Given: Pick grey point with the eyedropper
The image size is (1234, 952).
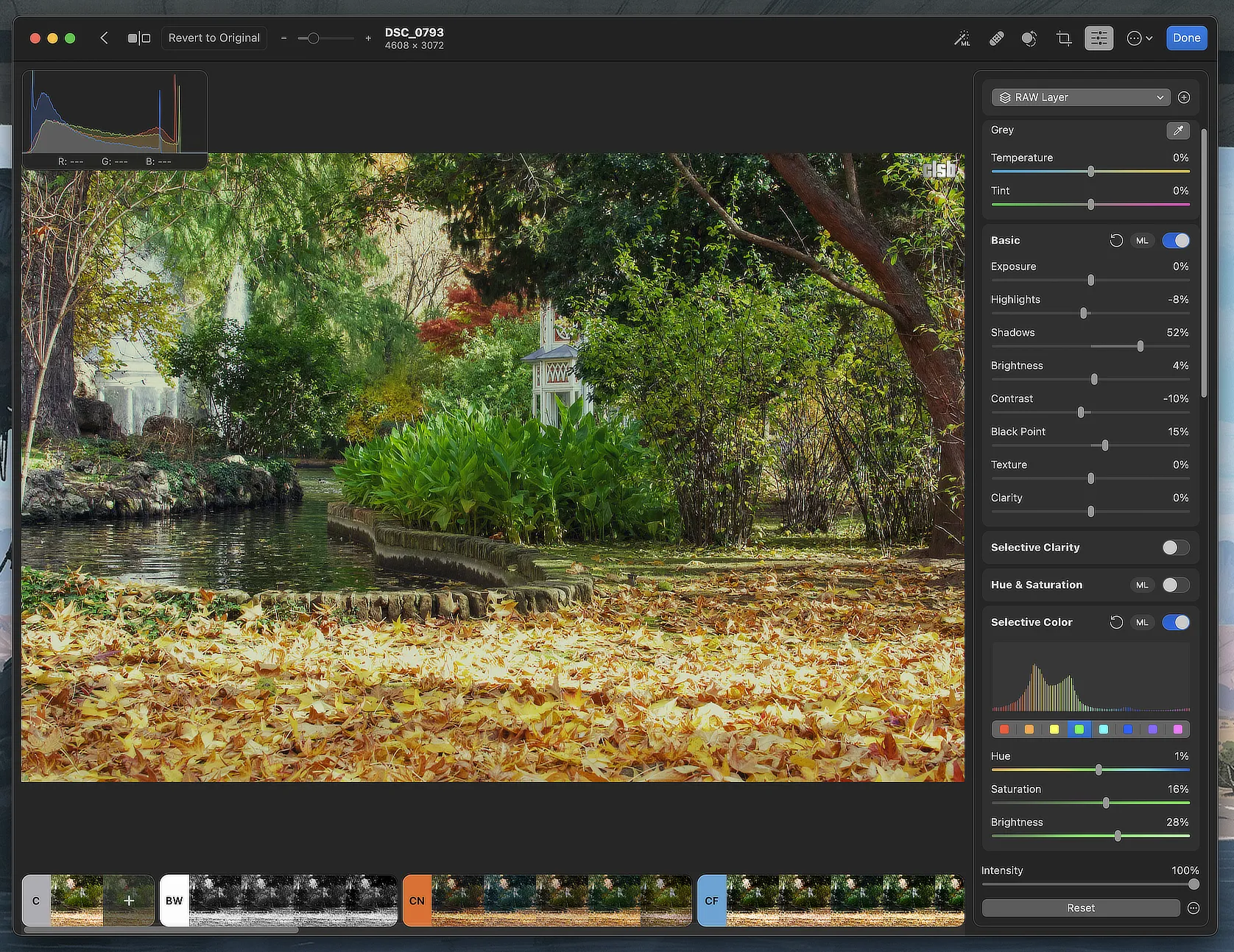Looking at the screenshot, I should [x=1178, y=130].
